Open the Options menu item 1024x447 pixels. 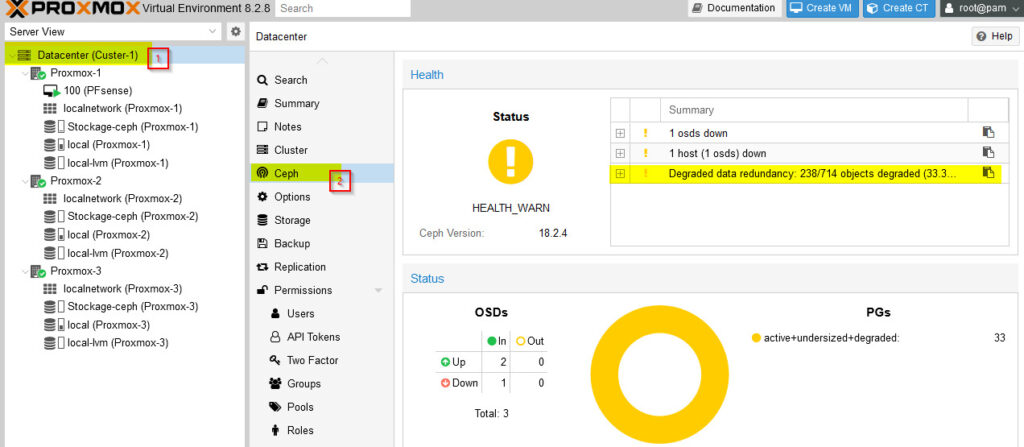click(x=322, y=197)
